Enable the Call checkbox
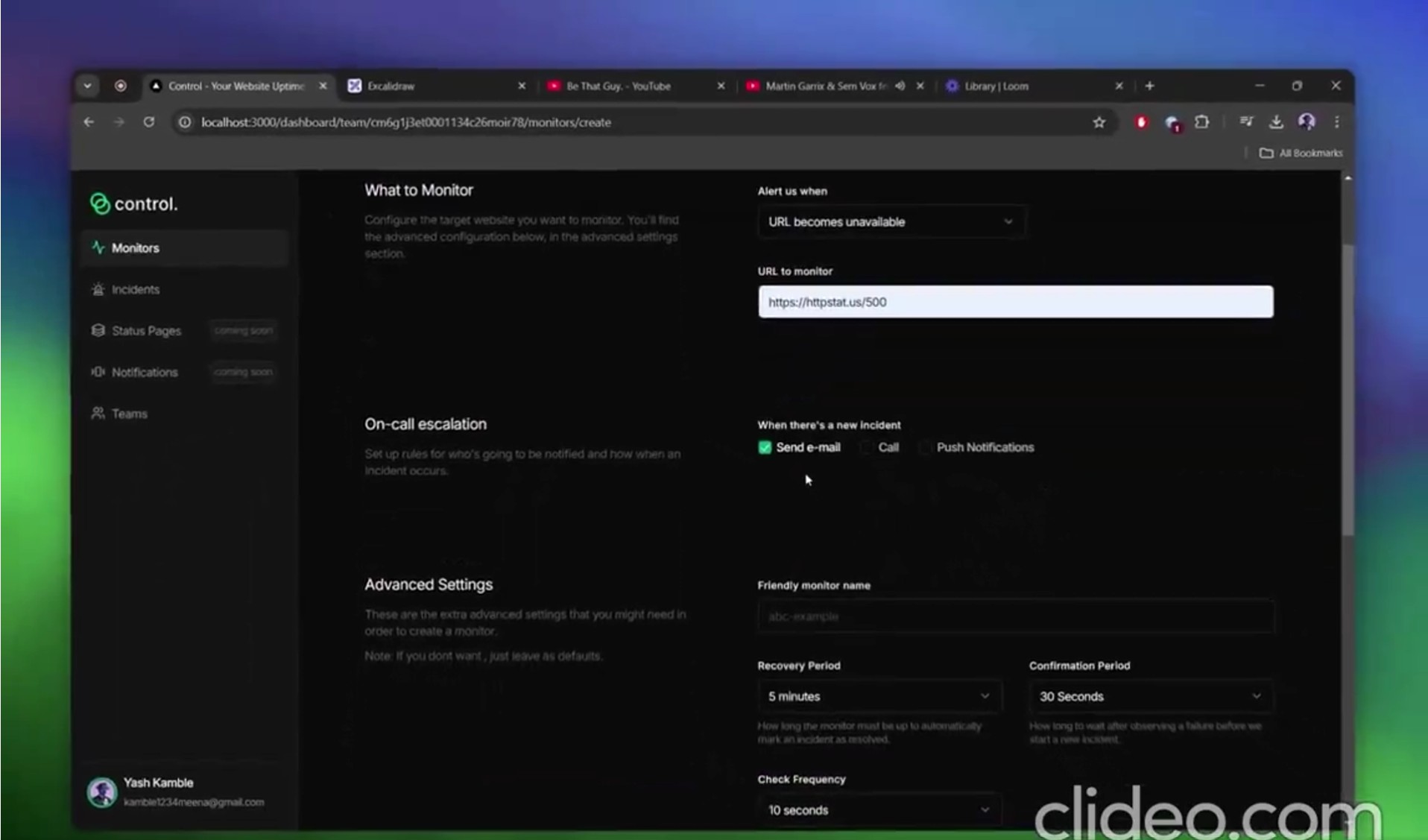 pyautogui.click(x=866, y=447)
